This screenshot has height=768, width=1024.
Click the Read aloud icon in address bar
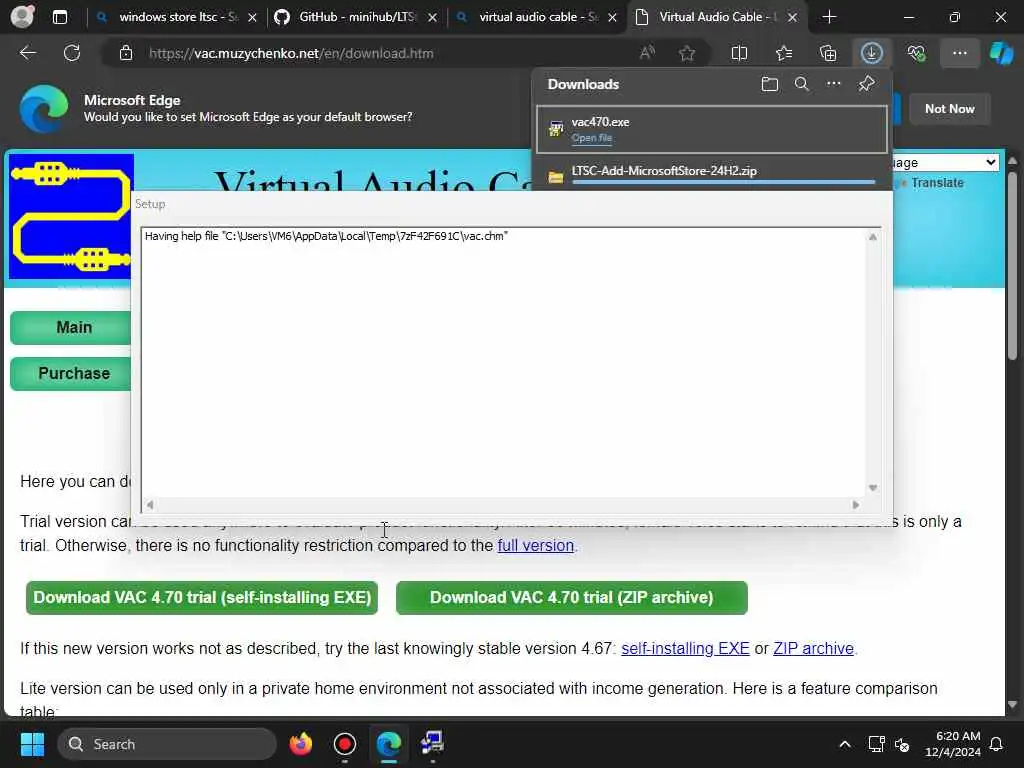point(647,53)
